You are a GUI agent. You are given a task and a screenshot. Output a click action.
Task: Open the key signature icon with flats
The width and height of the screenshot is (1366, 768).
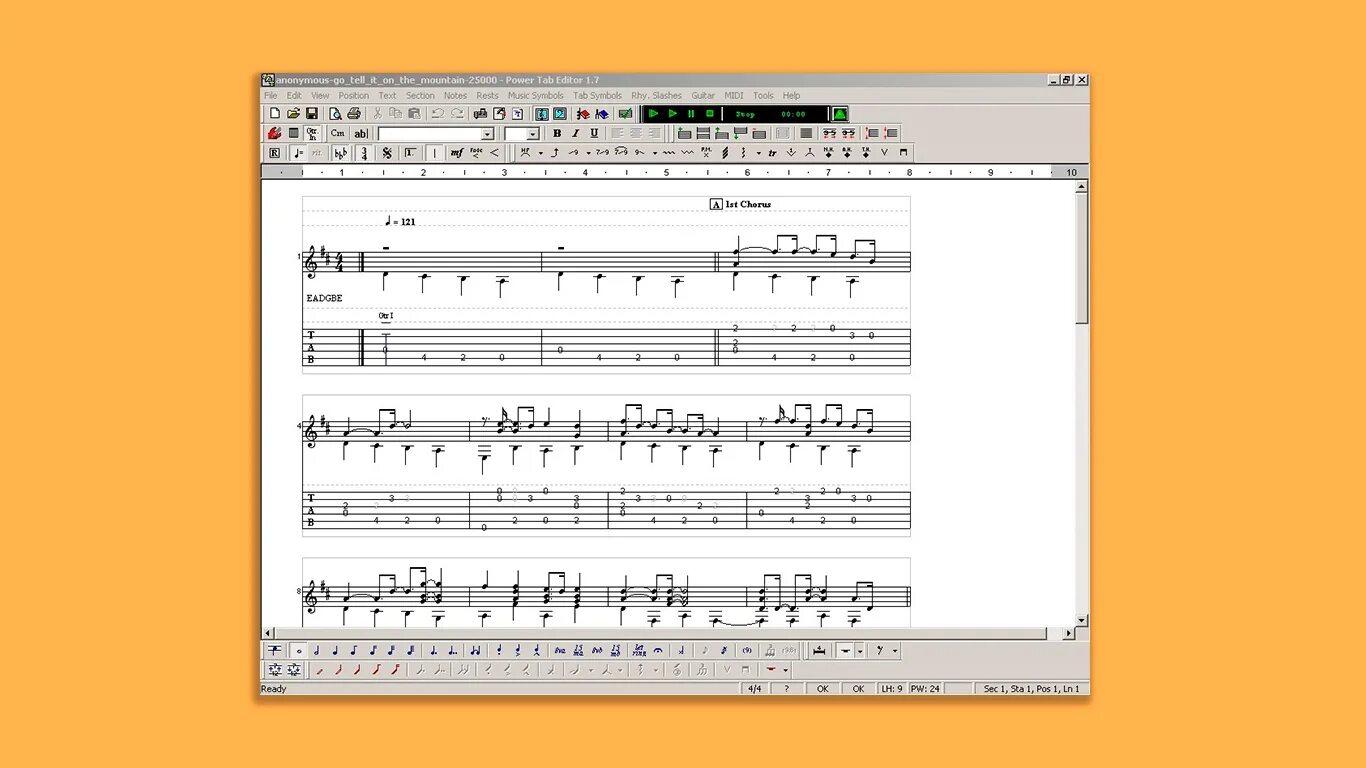click(340, 153)
